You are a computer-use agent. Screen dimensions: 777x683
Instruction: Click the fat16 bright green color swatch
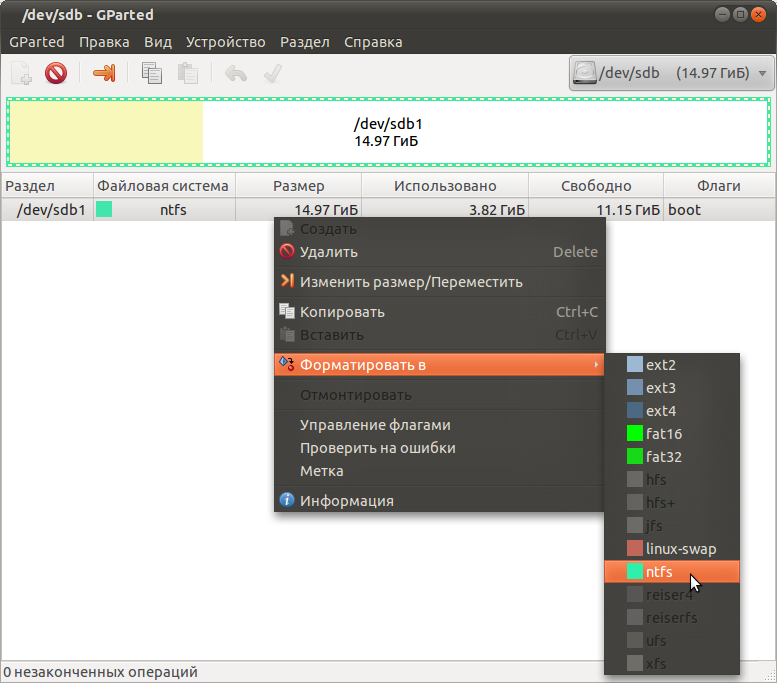click(x=635, y=433)
